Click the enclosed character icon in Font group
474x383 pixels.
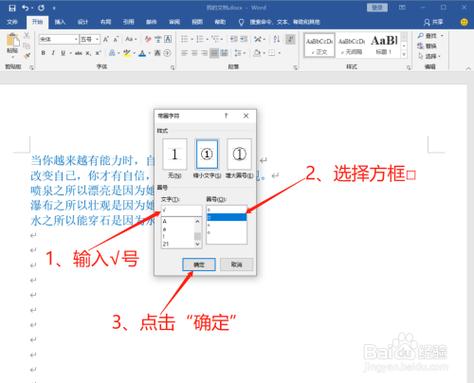point(168,53)
